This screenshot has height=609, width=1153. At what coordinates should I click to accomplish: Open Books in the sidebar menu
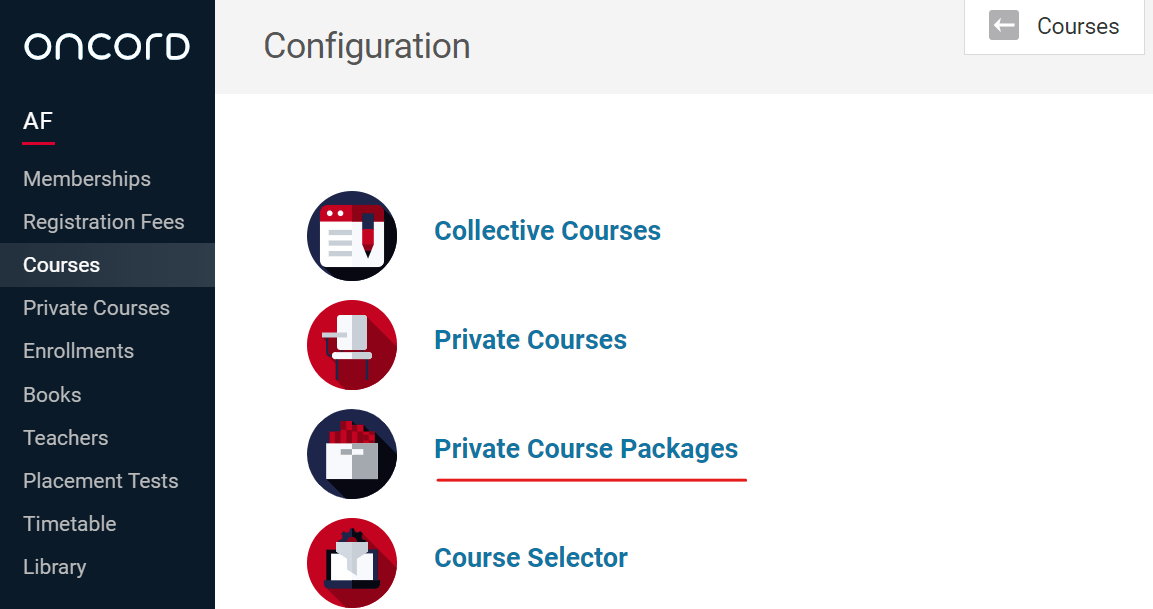click(x=52, y=395)
